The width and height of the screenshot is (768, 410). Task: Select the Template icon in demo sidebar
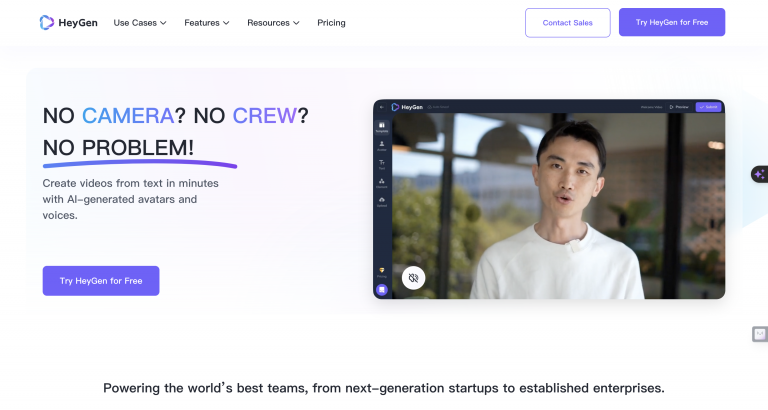382,127
